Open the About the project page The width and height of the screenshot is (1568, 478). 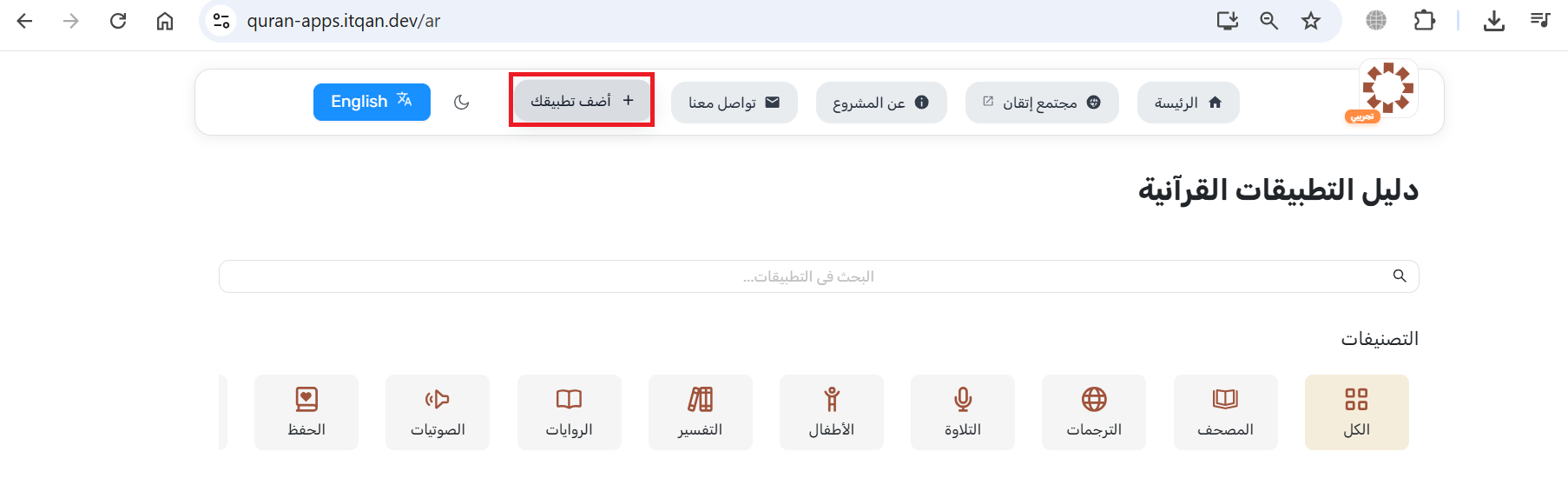[880, 103]
